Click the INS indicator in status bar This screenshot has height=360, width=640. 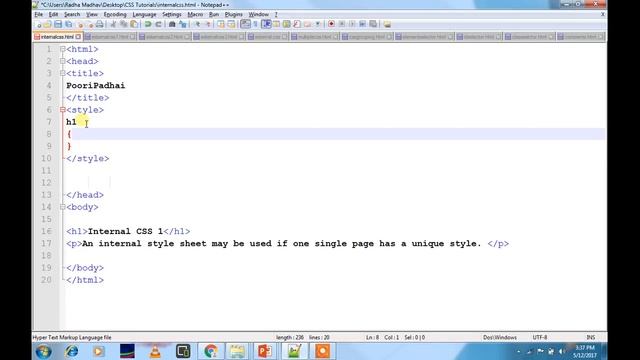point(591,338)
